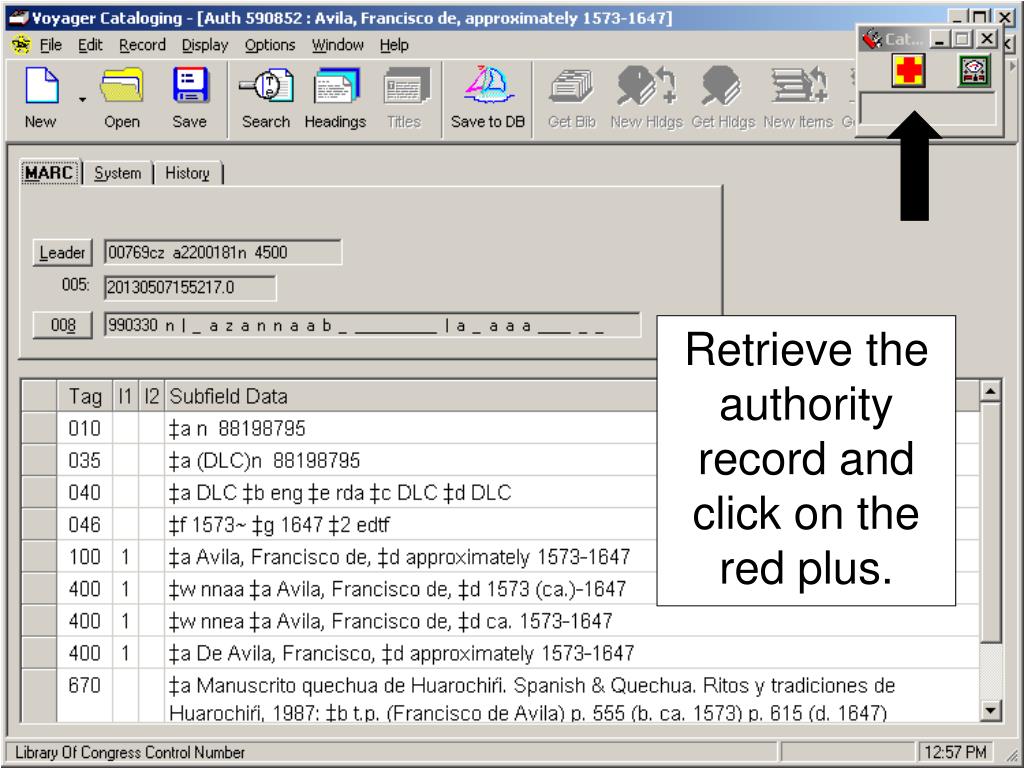Screen dimensions: 1024x768
Task: Click the red plus icon in Cat window
Action: (x=908, y=71)
